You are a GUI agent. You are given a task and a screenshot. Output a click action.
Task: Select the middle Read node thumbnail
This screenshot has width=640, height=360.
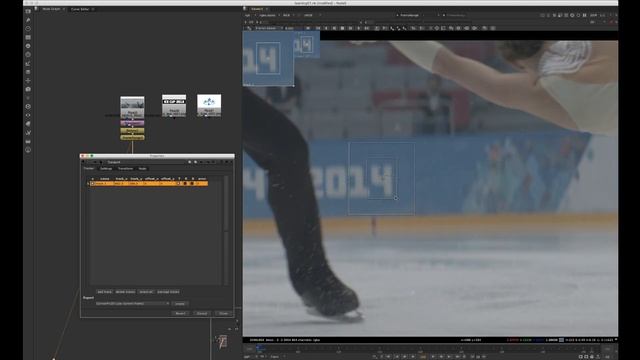coord(174,105)
